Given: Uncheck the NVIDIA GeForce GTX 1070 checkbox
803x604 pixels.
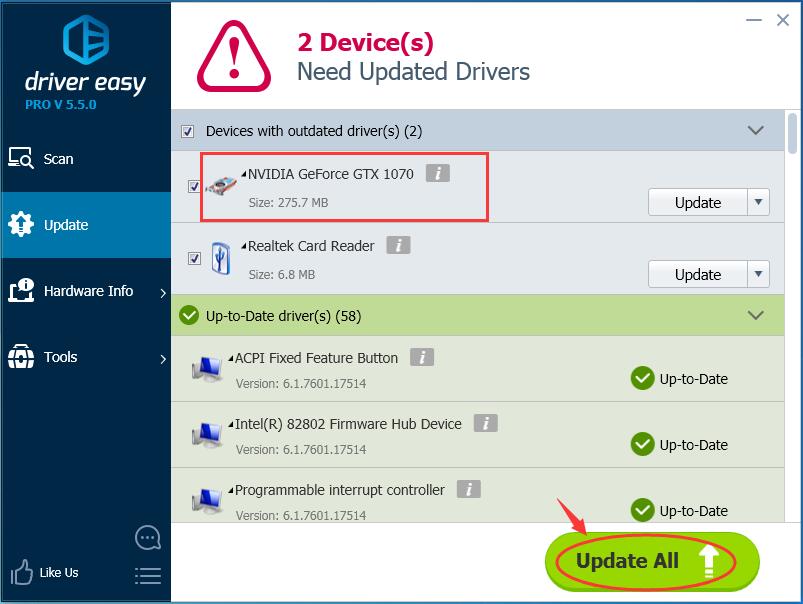Looking at the screenshot, I should (x=193, y=187).
